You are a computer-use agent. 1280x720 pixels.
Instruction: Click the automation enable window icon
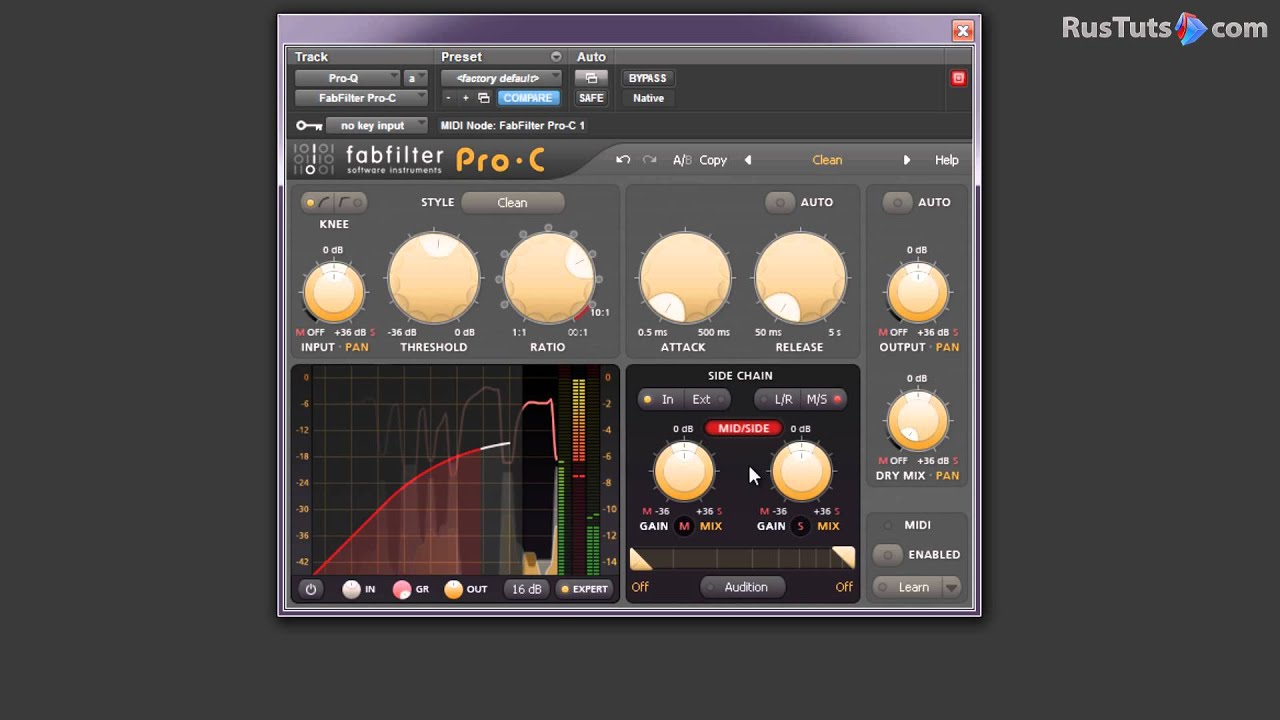click(x=591, y=78)
